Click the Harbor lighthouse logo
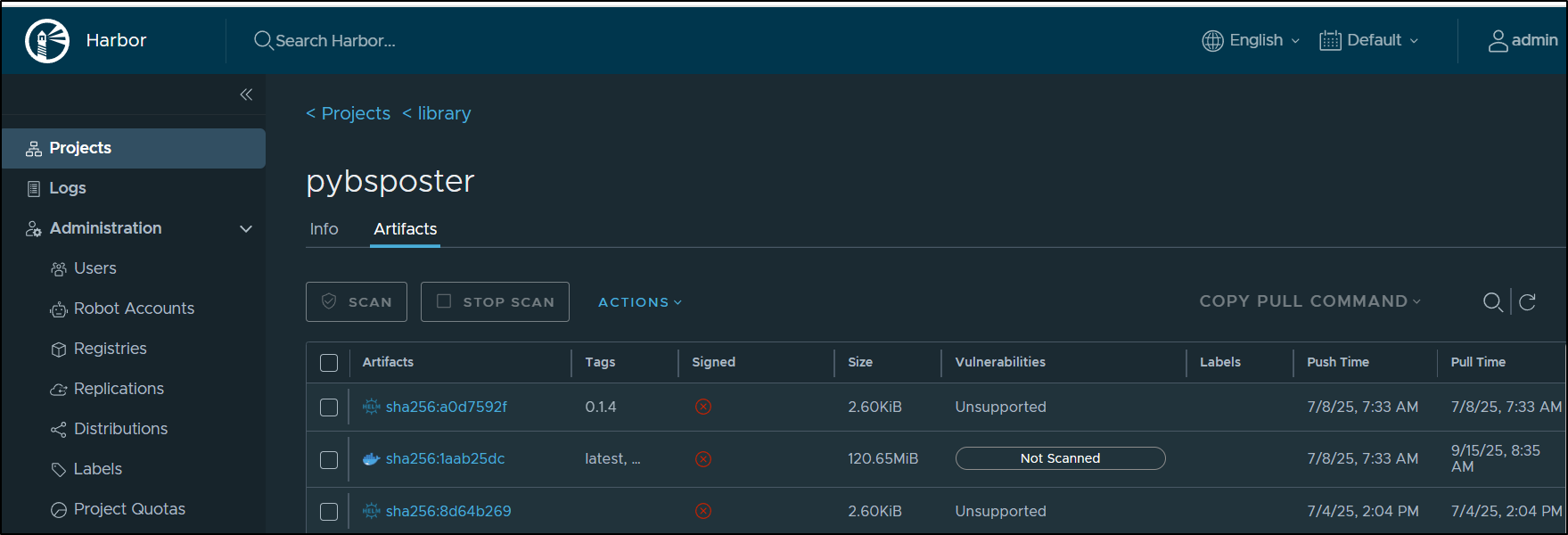Image resolution: width=1568 pixels, height=535 pixels. pyautogui.click(x=47, y=41)
